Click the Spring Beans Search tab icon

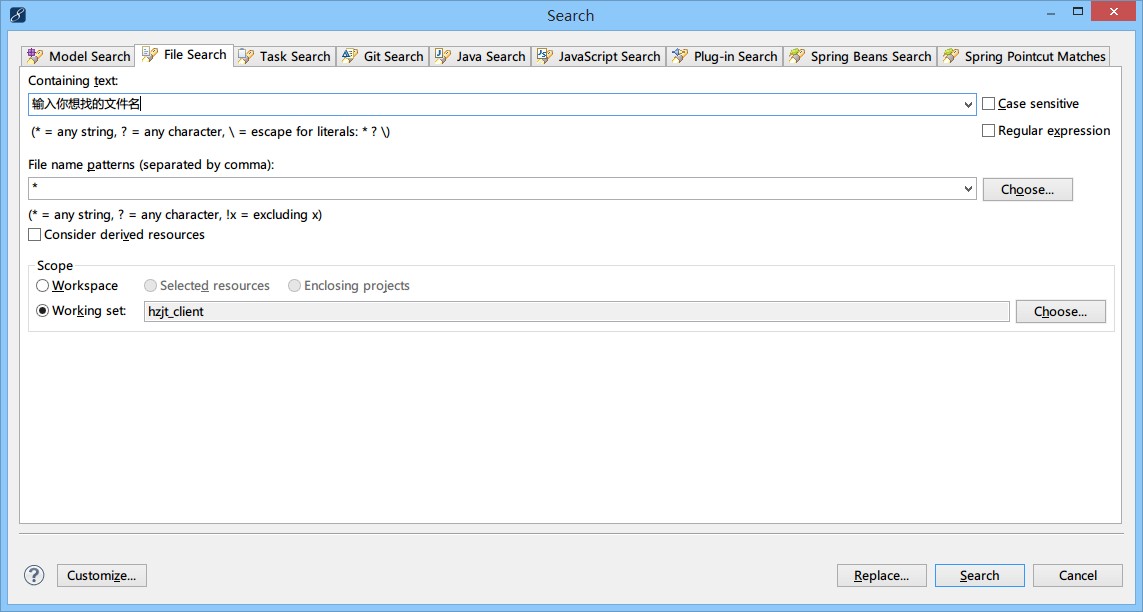[797, 57]
